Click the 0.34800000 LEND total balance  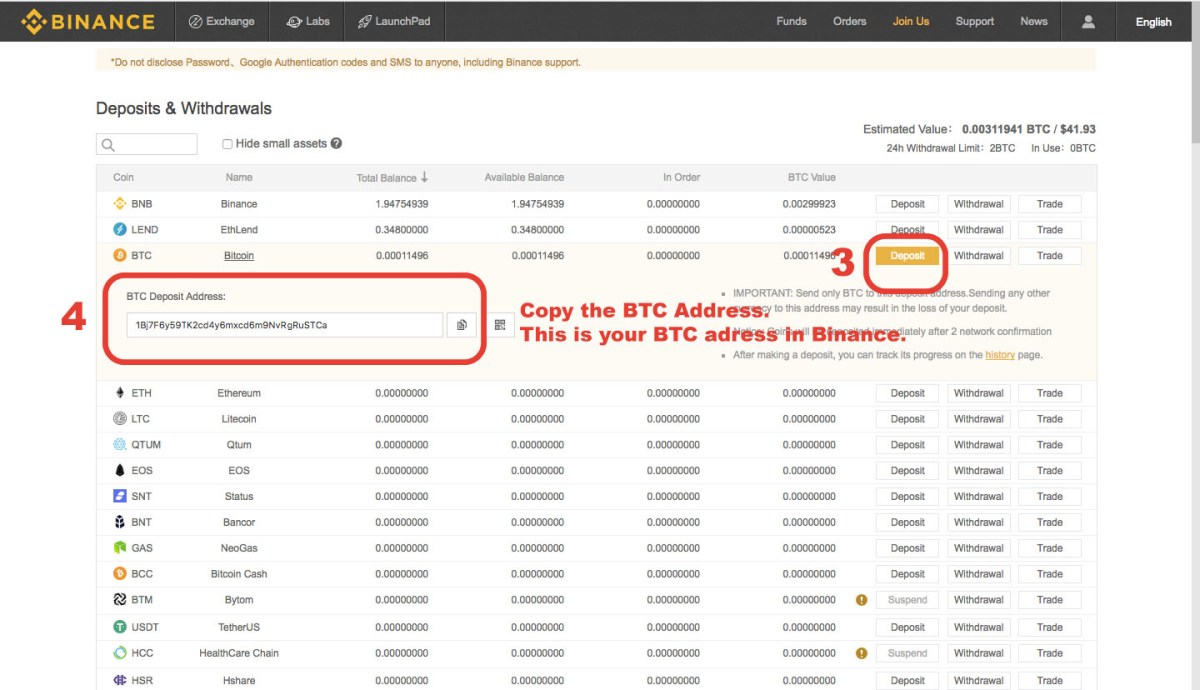click(402, 230)
